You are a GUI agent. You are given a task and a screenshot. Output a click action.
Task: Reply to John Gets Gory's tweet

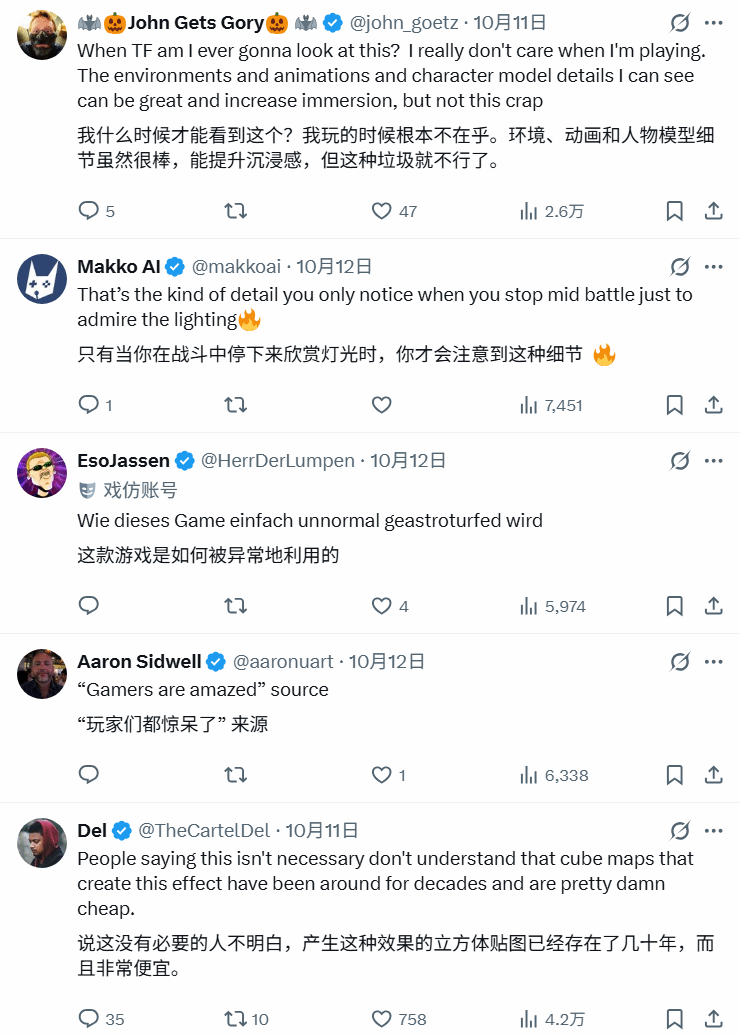(89, 211)
